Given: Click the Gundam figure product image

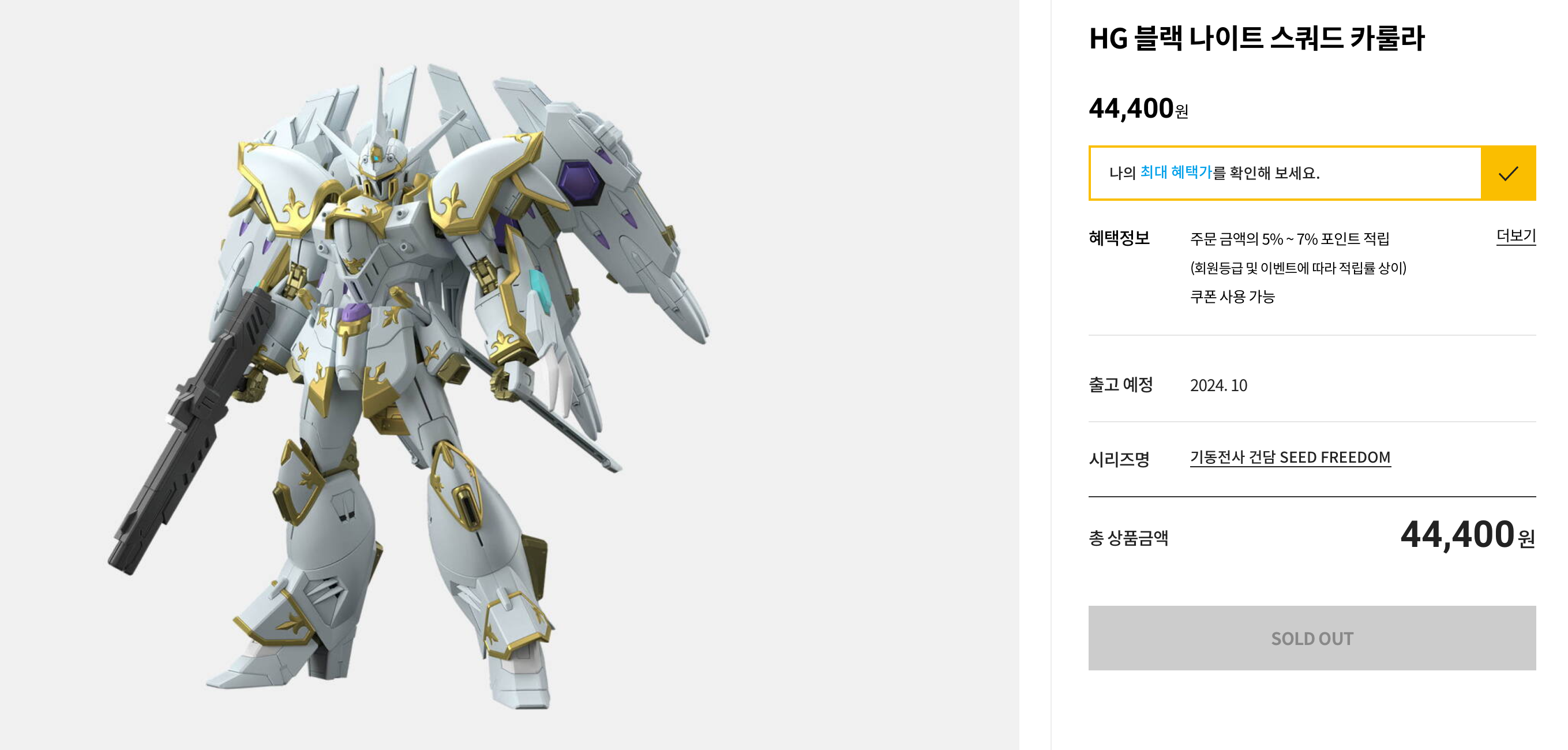Looking at the screenshot, I should pyautogui.click(x=409, y=386).
